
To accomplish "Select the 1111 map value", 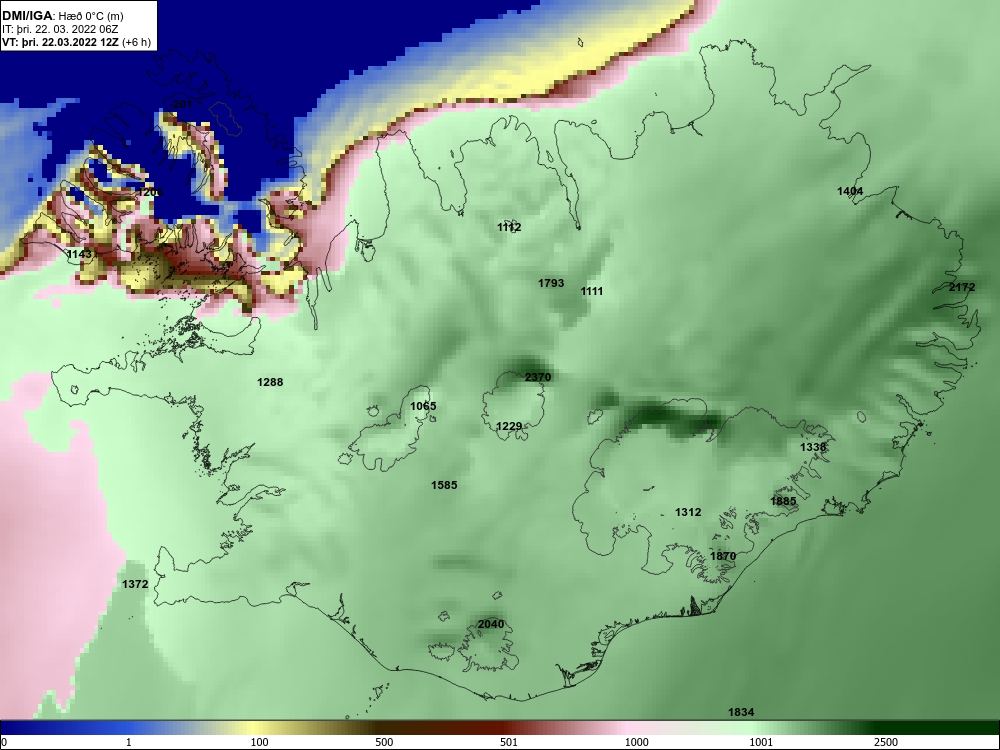I will [591, 291].
